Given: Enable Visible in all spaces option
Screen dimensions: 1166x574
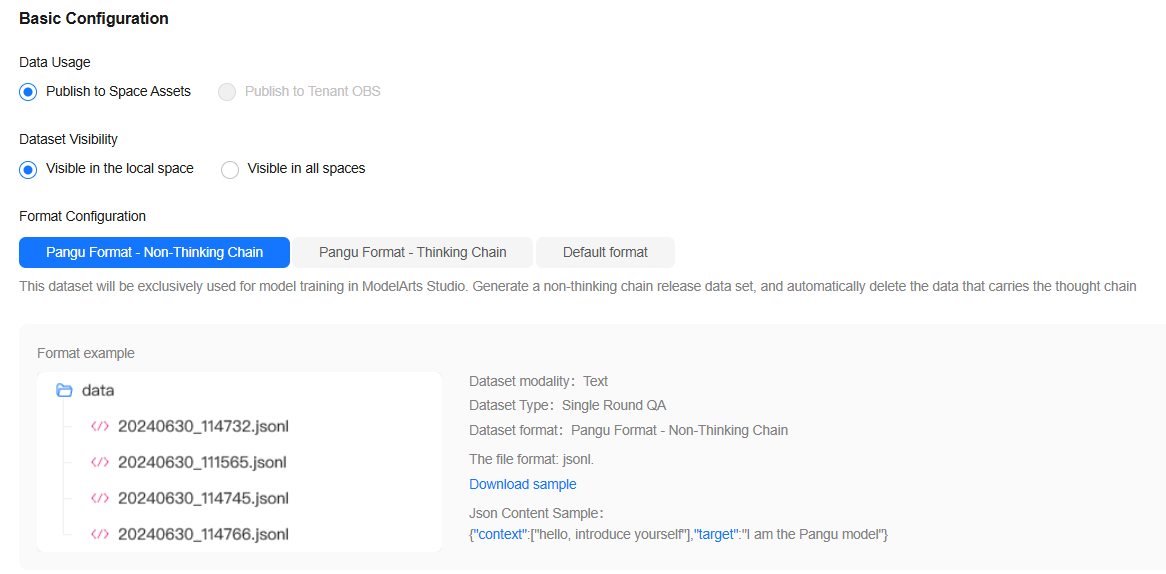Looking at the screenshot, I should 230,169.
